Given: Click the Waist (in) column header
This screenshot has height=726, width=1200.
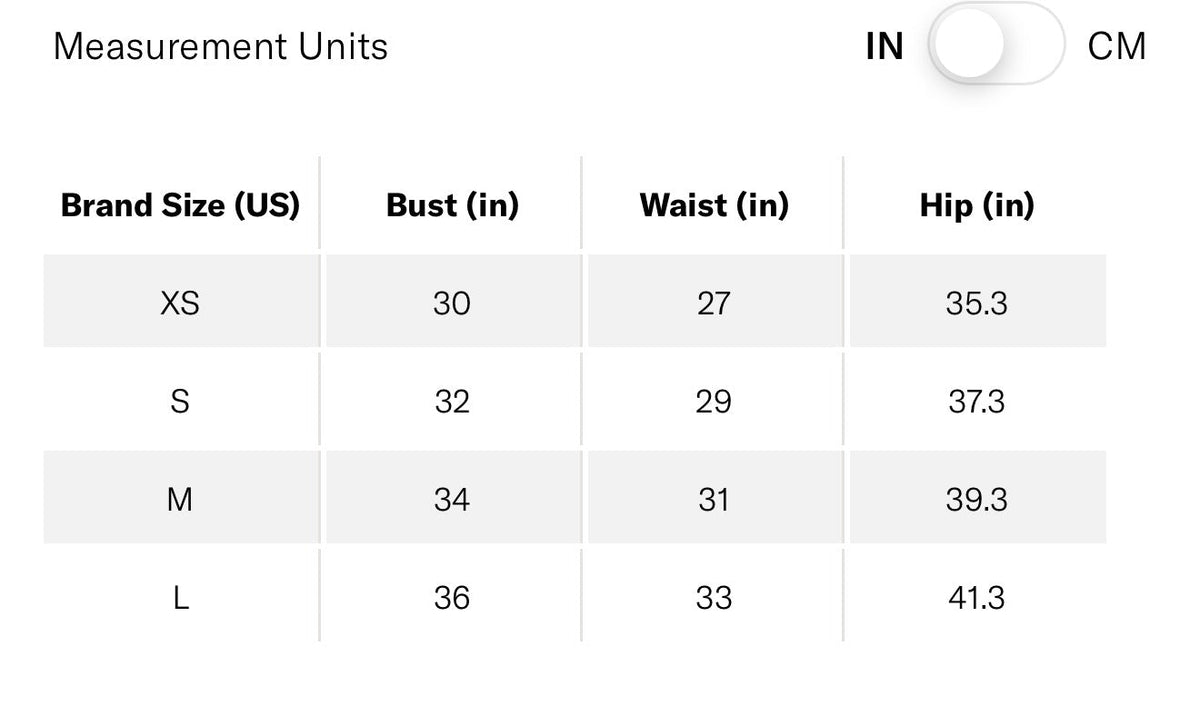Looking at the screenshot, I should 714,205.
